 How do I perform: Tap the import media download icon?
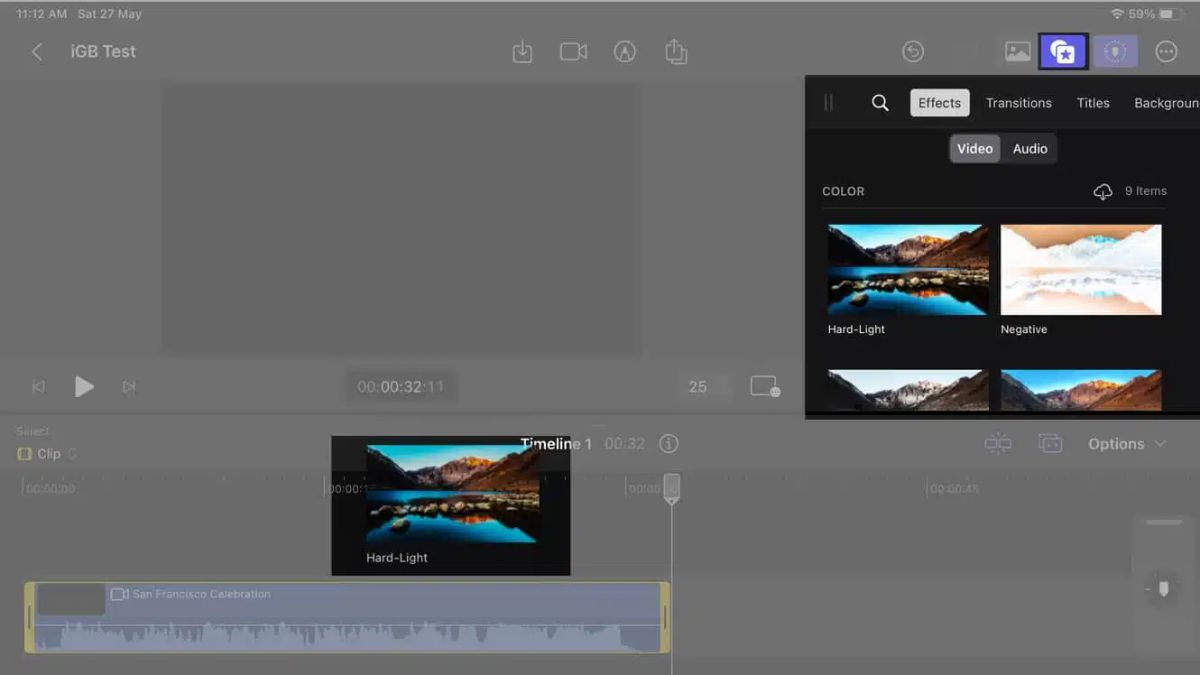522,52
